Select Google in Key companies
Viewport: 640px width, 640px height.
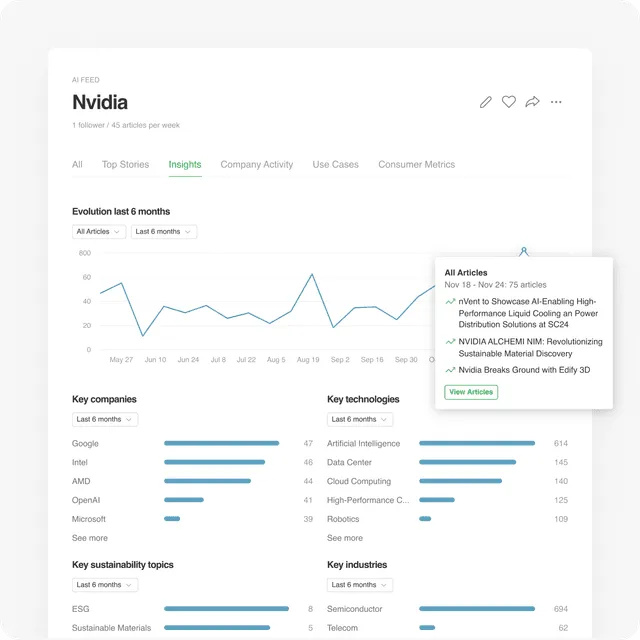coord(85,444)
